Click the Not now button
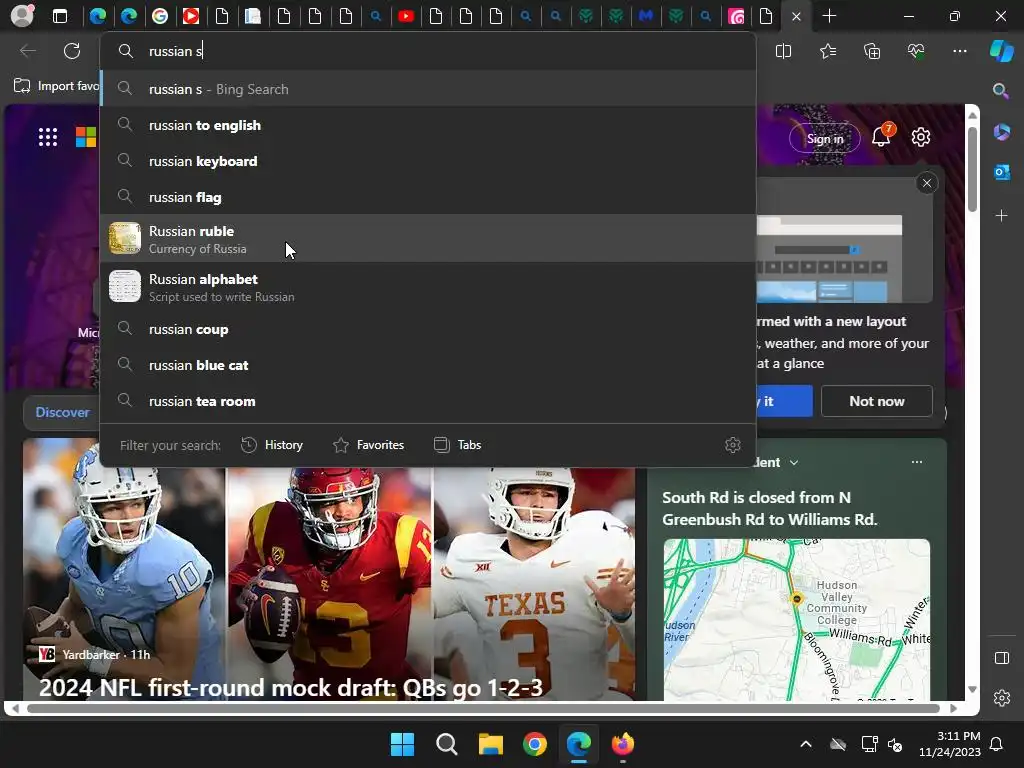1024x768 pixels. [x=876, y=401]
